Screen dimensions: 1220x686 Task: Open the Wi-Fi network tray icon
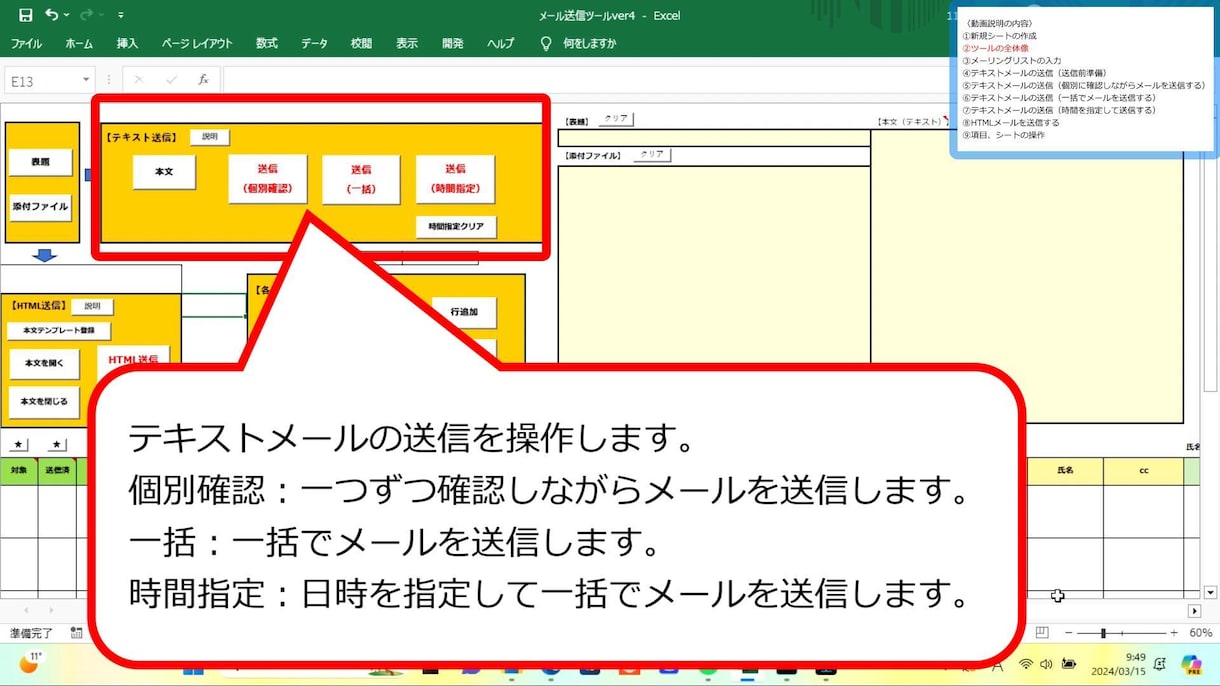1025,664
